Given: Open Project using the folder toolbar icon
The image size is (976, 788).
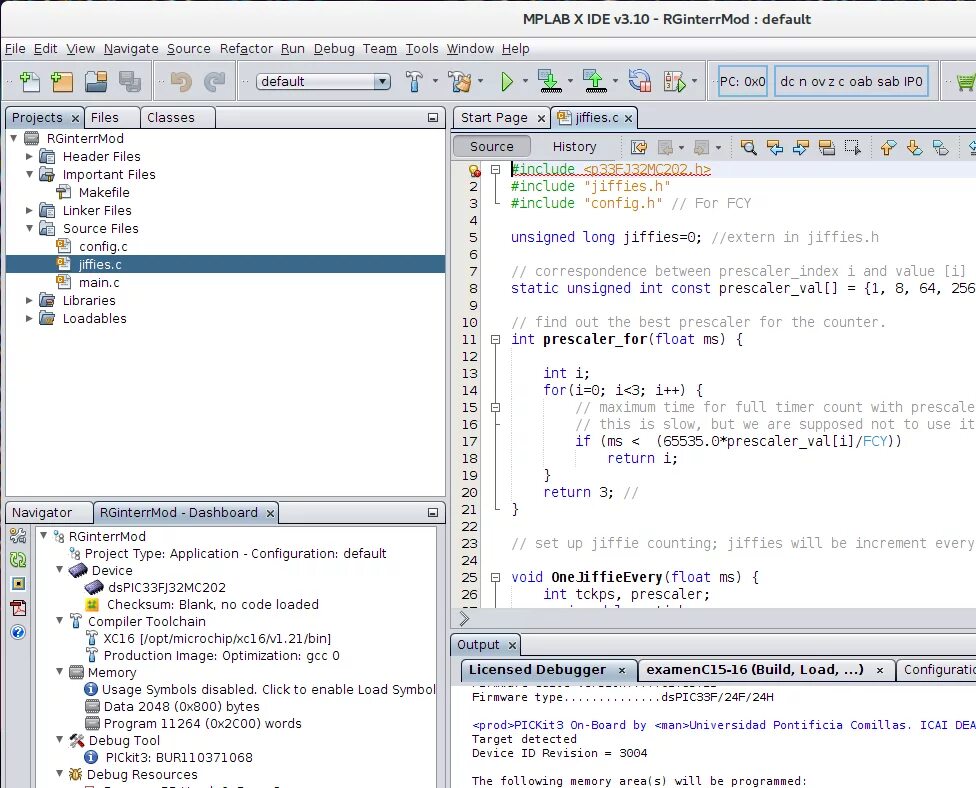Looking at the screenshot, I should pyautogui.click(x=96, y=81).
